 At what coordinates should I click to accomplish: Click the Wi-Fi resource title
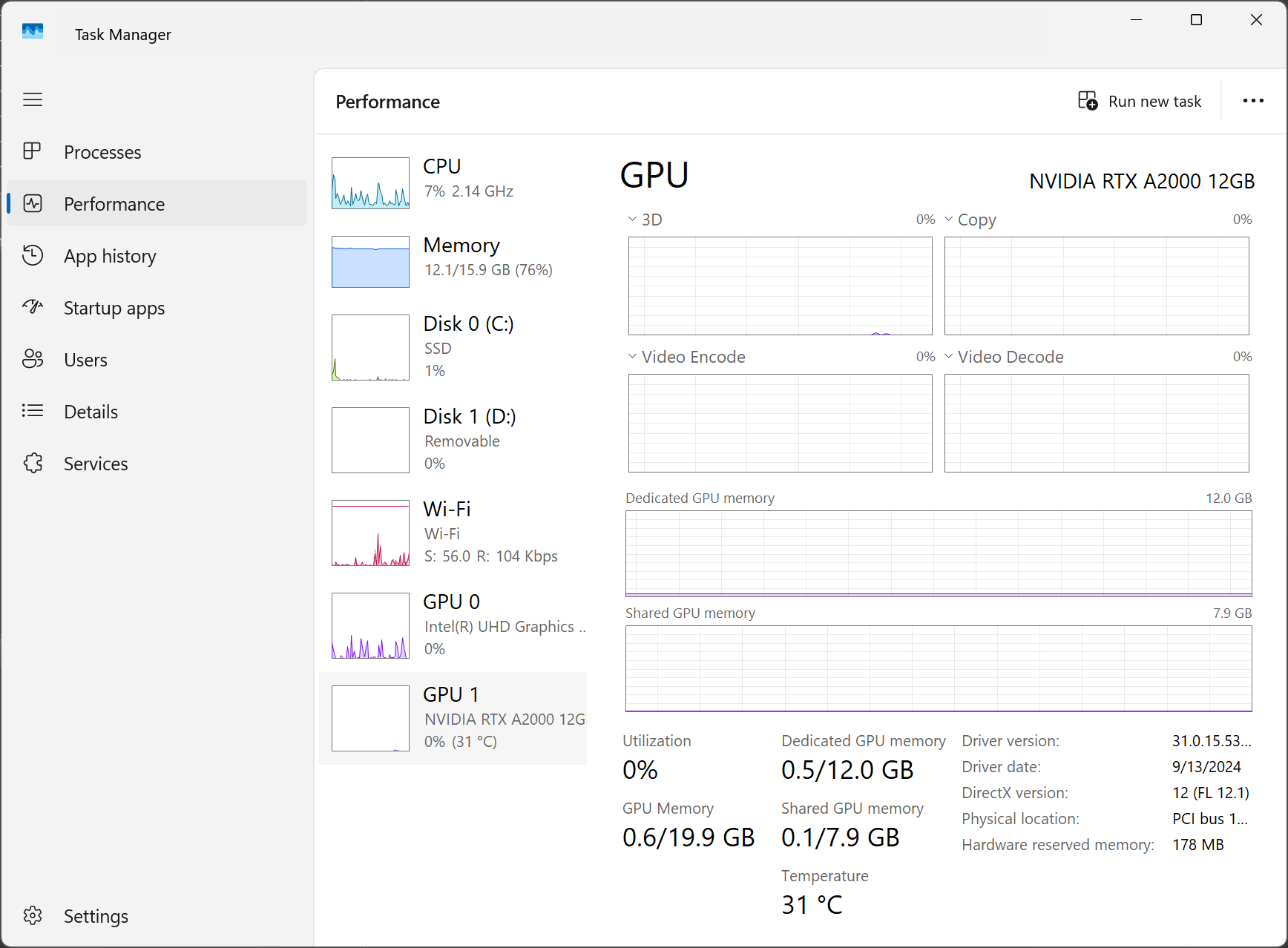(x=447, y=509)
